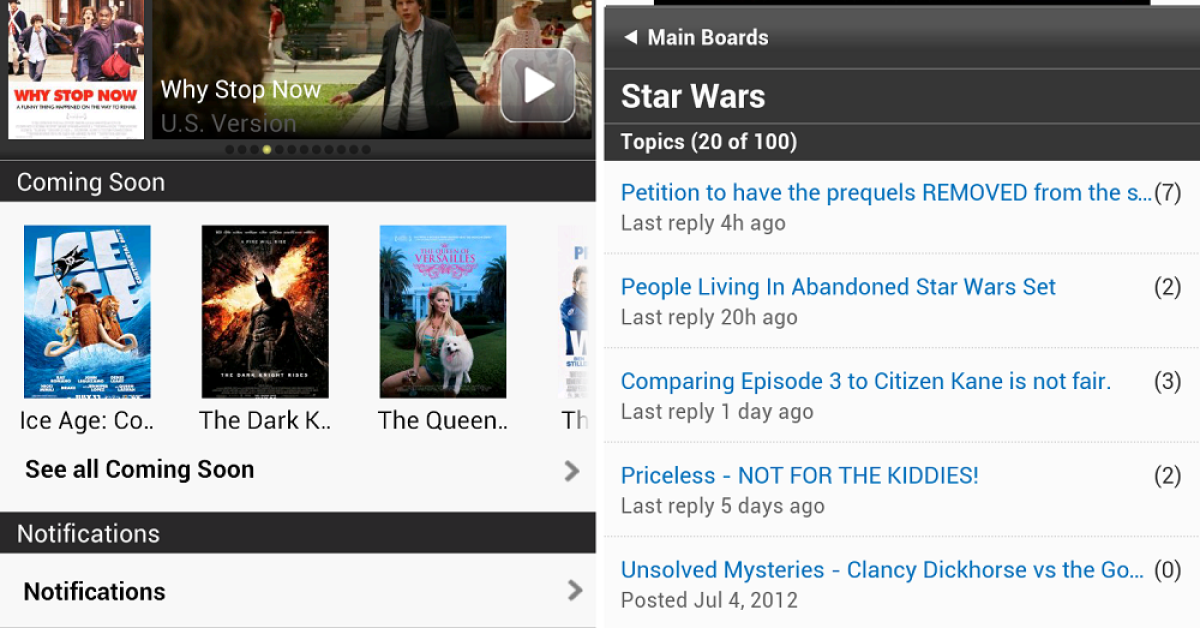1200x628 pixels.
Task: Open The Queen of Versailles poster
Action: [443, 312]
